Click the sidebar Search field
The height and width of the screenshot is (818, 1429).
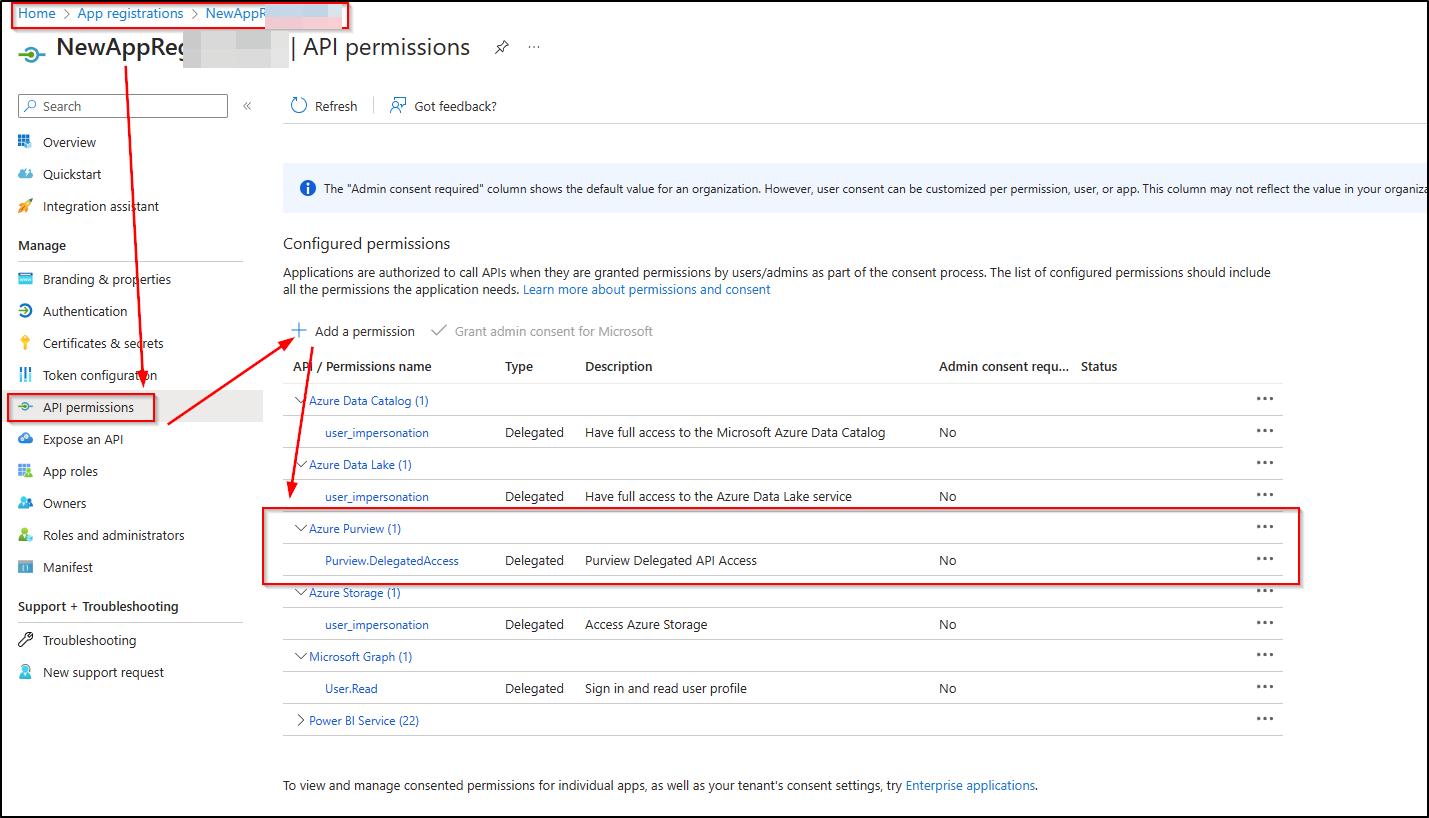(123, 106)
